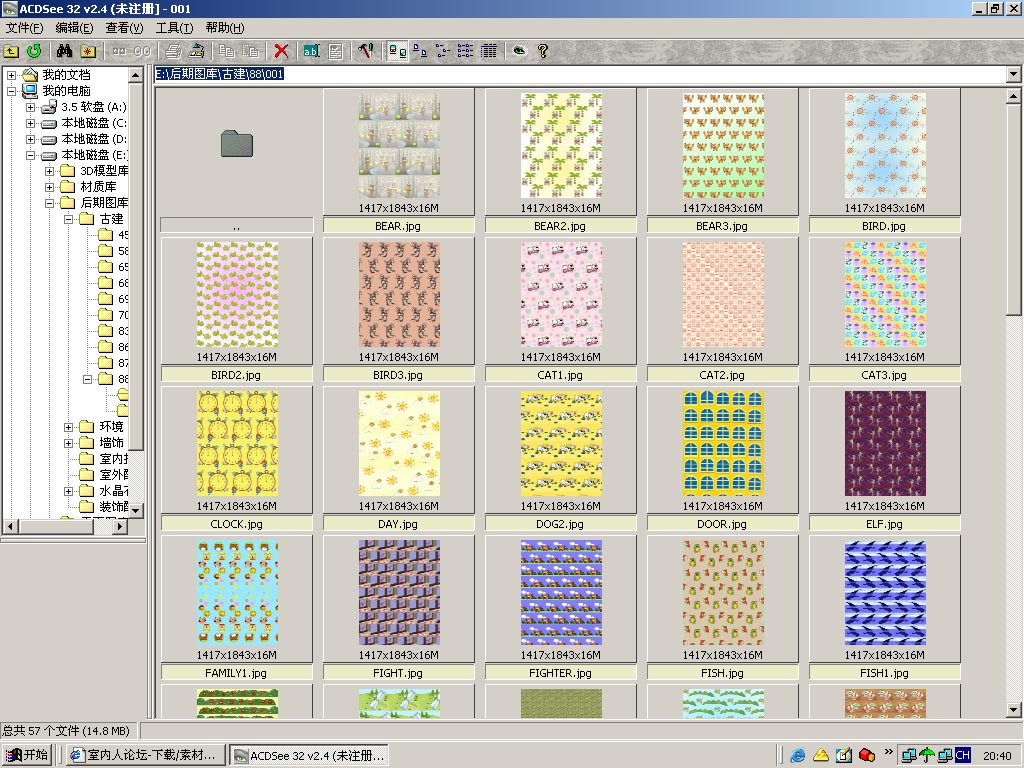Go up one folder level
Screen dimensions: 1024x768
tap(12, 51)
